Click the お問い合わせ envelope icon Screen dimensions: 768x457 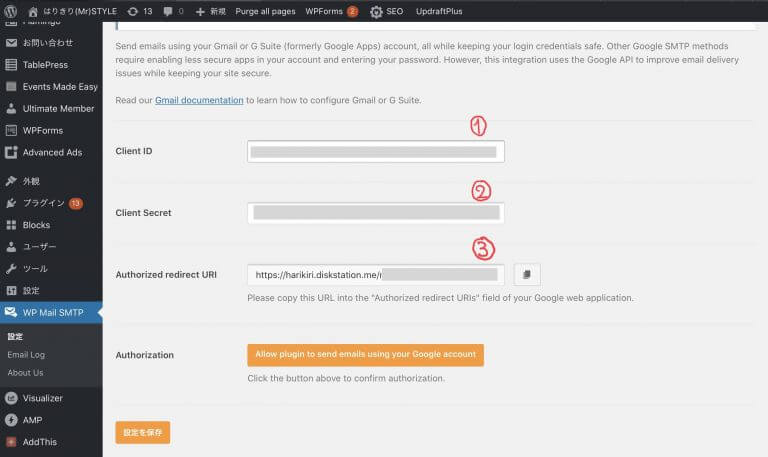[11, 43]
